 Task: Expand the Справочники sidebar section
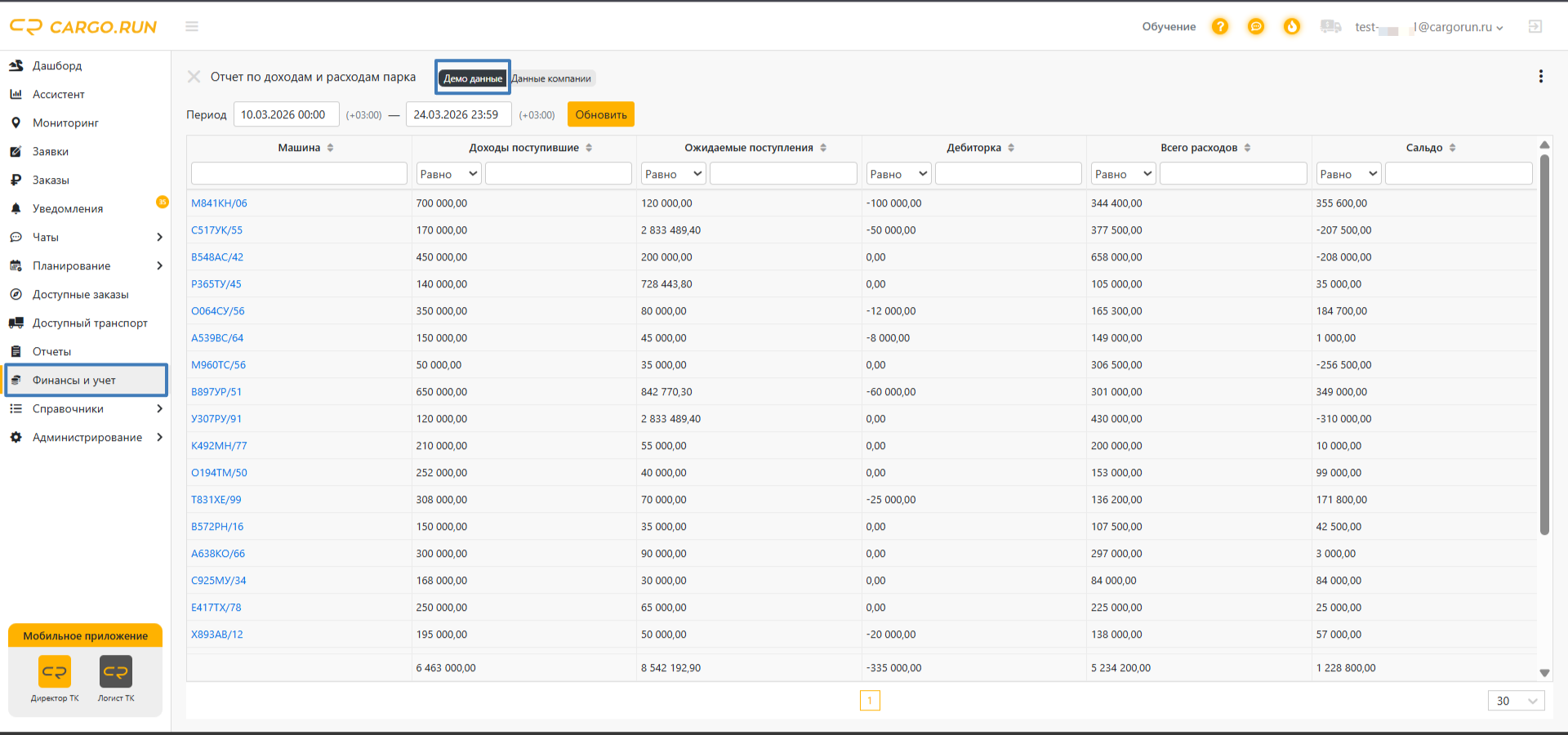click(86, 409)
